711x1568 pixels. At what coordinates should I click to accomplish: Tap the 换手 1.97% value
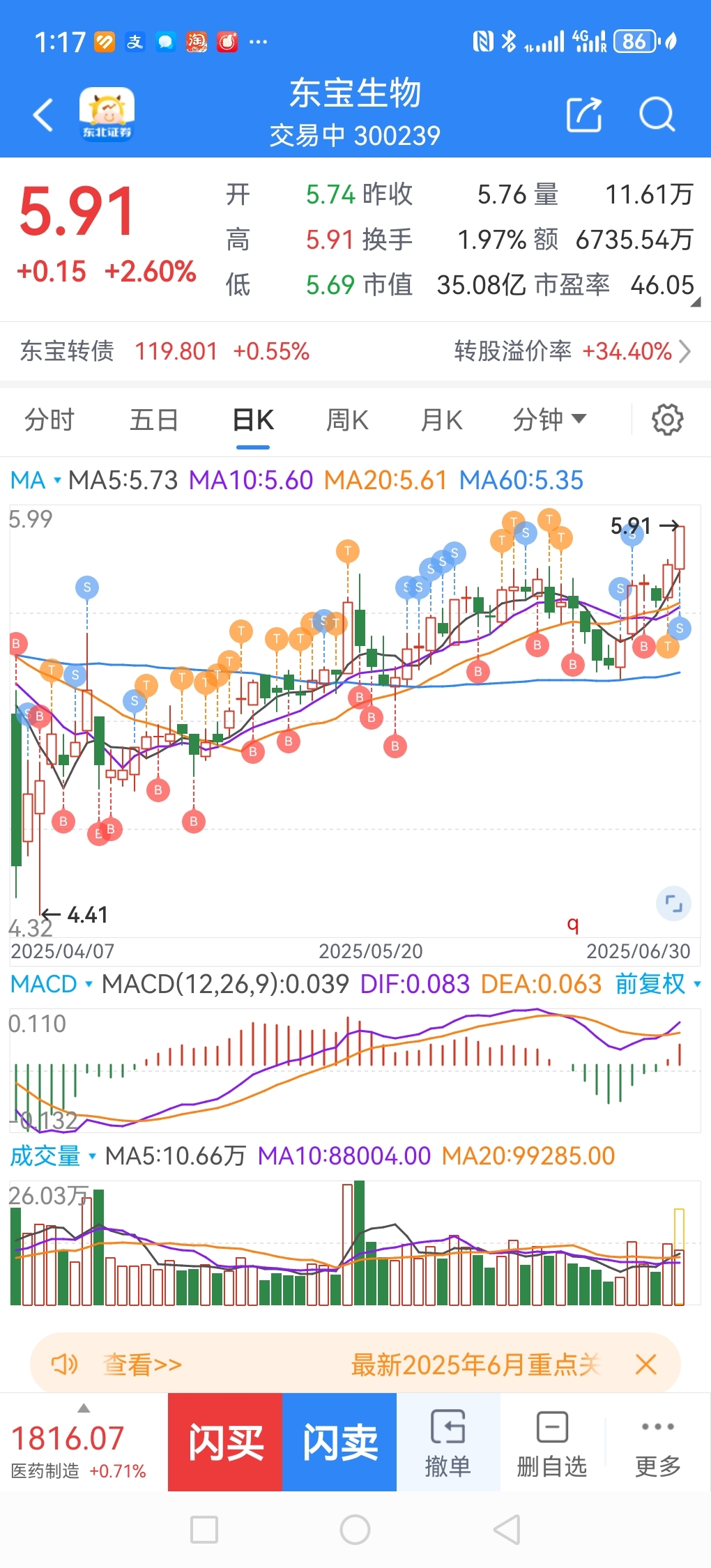[492, 240]
